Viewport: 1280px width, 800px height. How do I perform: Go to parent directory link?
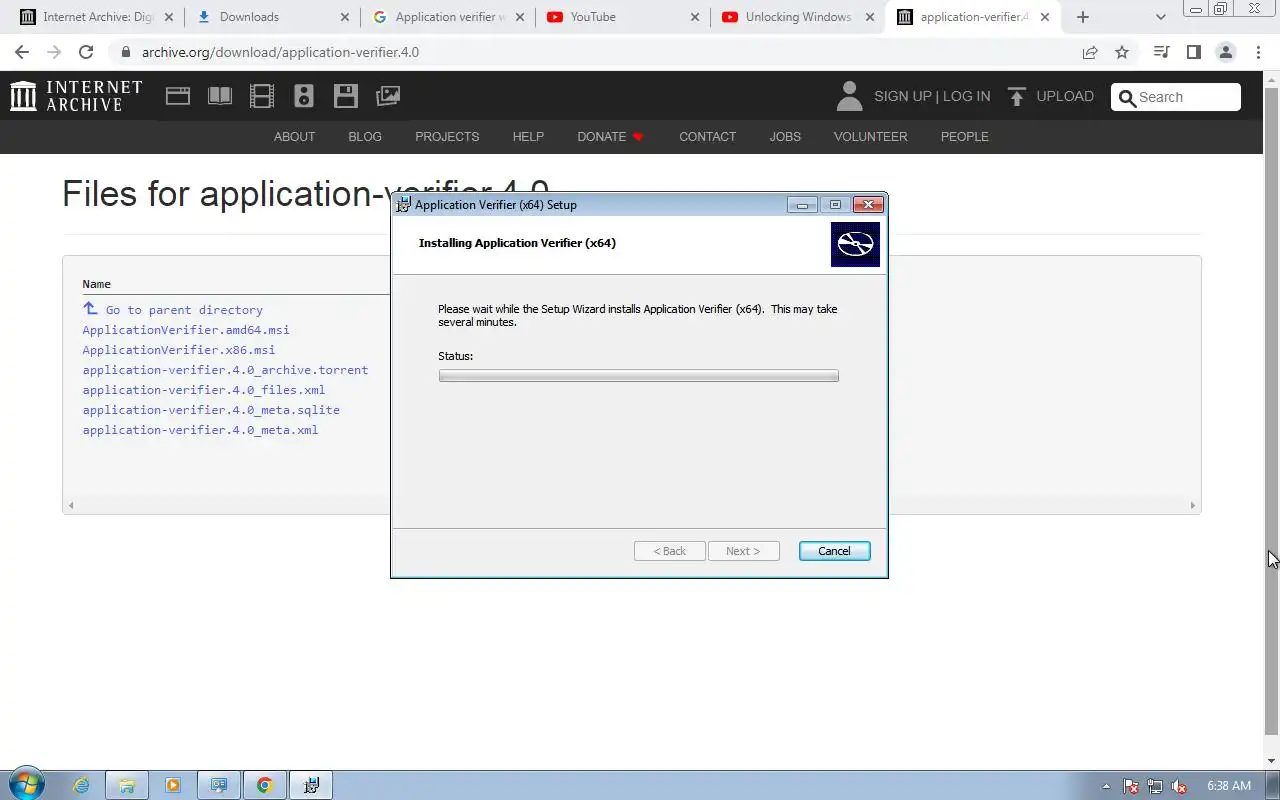tap(184, 310)
